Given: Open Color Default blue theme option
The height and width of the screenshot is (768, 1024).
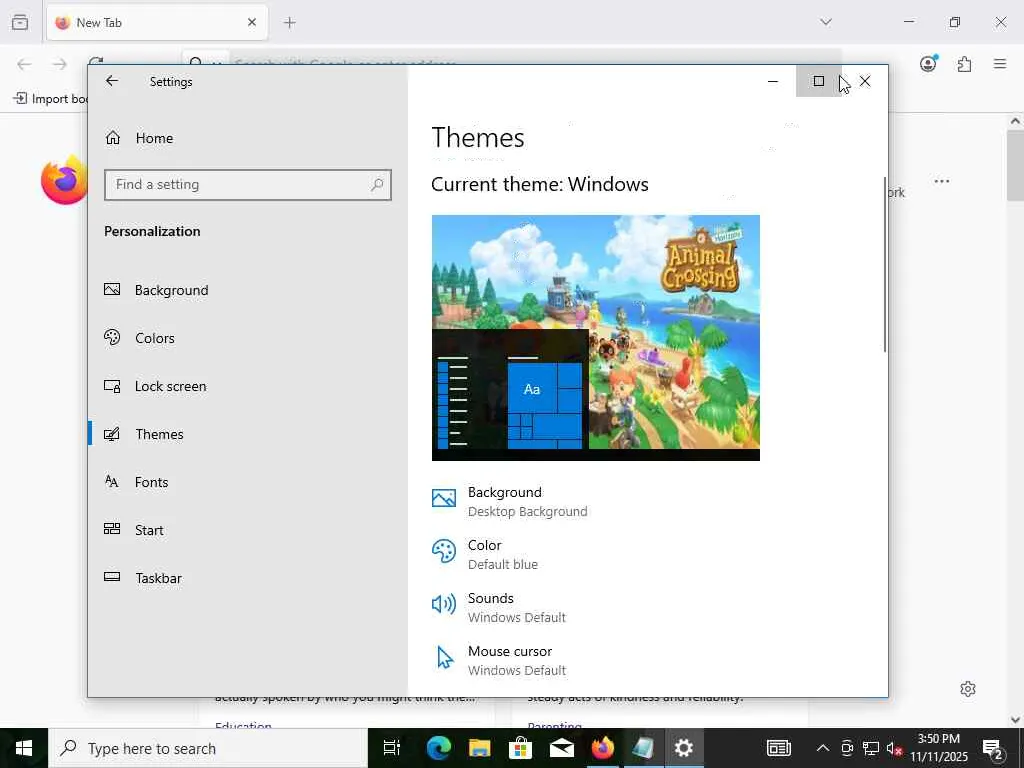Looking at the screenshot, I should coord(485,554).
